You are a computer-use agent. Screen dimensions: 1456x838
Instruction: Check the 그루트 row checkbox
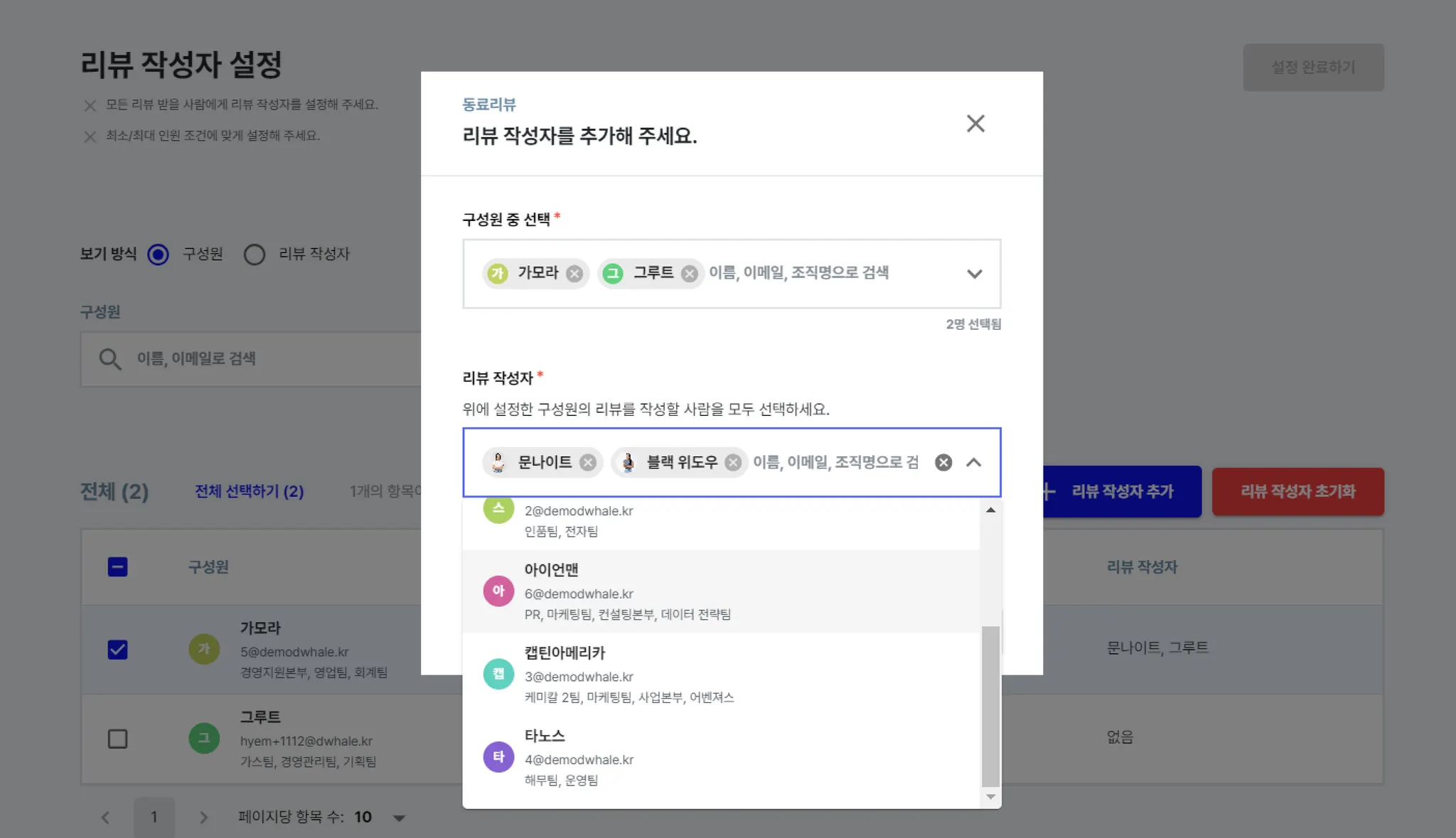click(x=118, y=739)
